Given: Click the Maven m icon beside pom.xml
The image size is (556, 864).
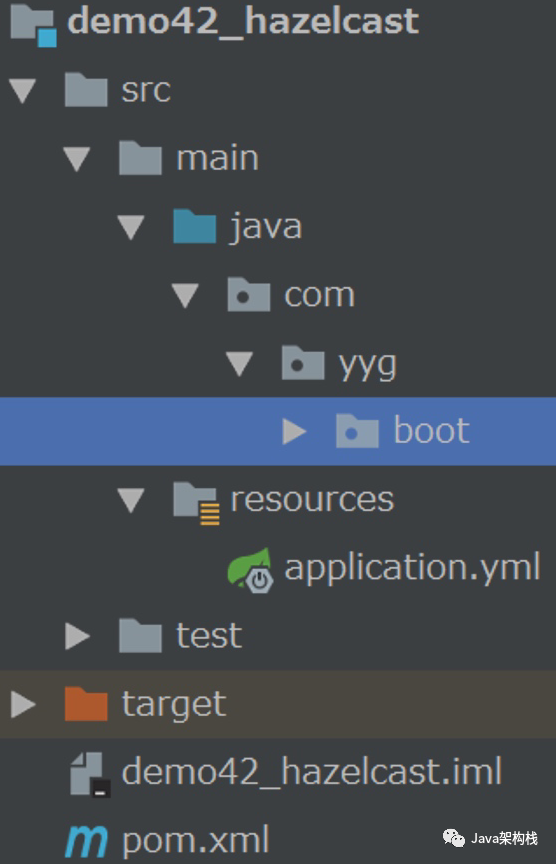Looking at the screenshot, I should coord(87,841).
